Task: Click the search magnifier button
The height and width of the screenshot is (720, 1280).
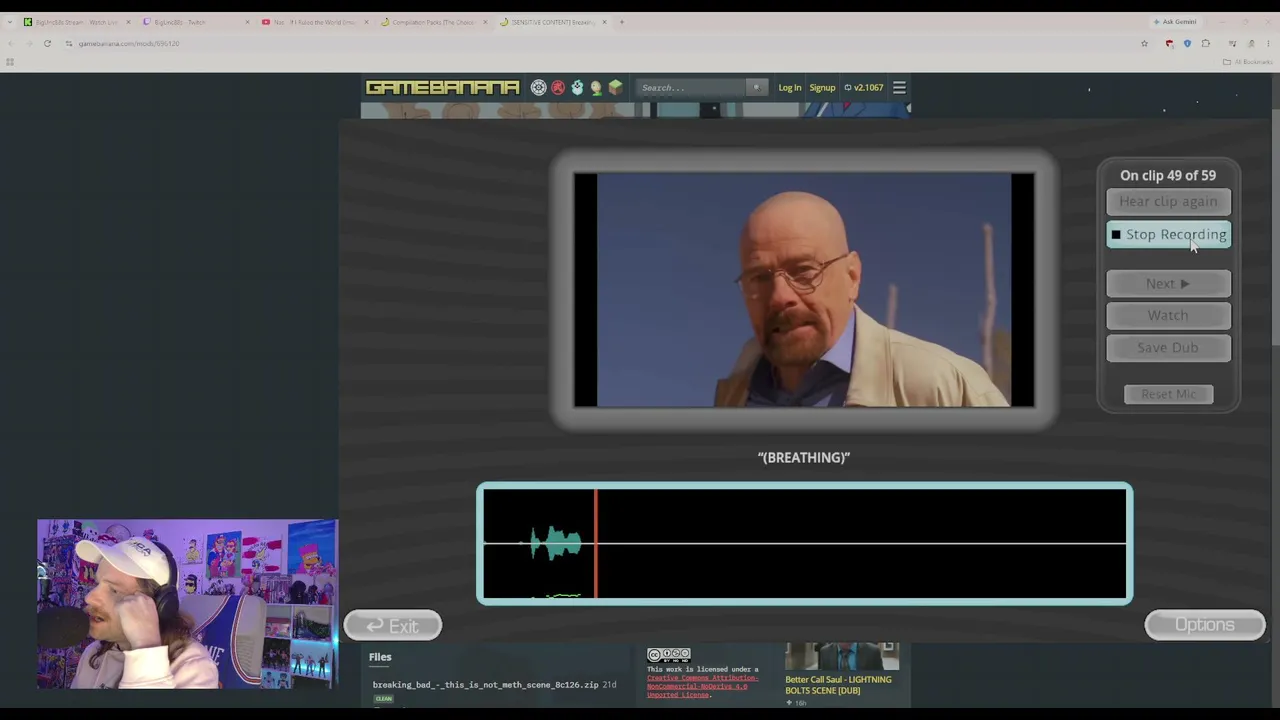Action: [x=756, y=88]
